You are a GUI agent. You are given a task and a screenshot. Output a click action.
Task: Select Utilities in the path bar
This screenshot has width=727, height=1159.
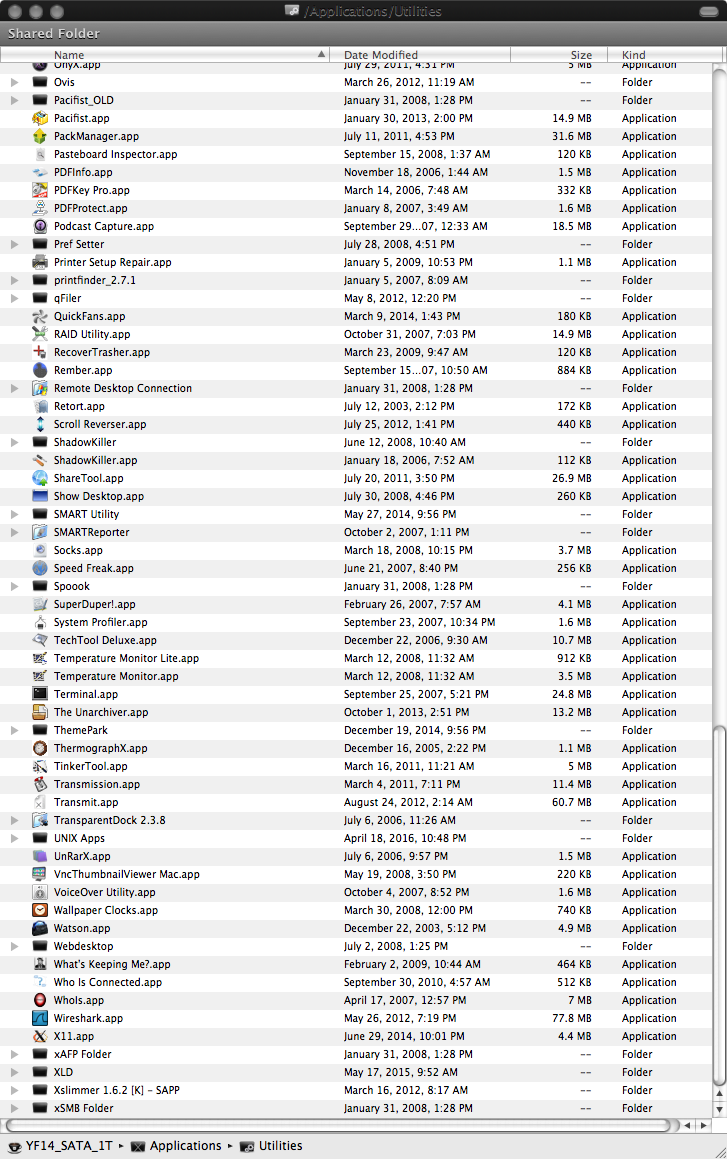[x=271, y=1146]
